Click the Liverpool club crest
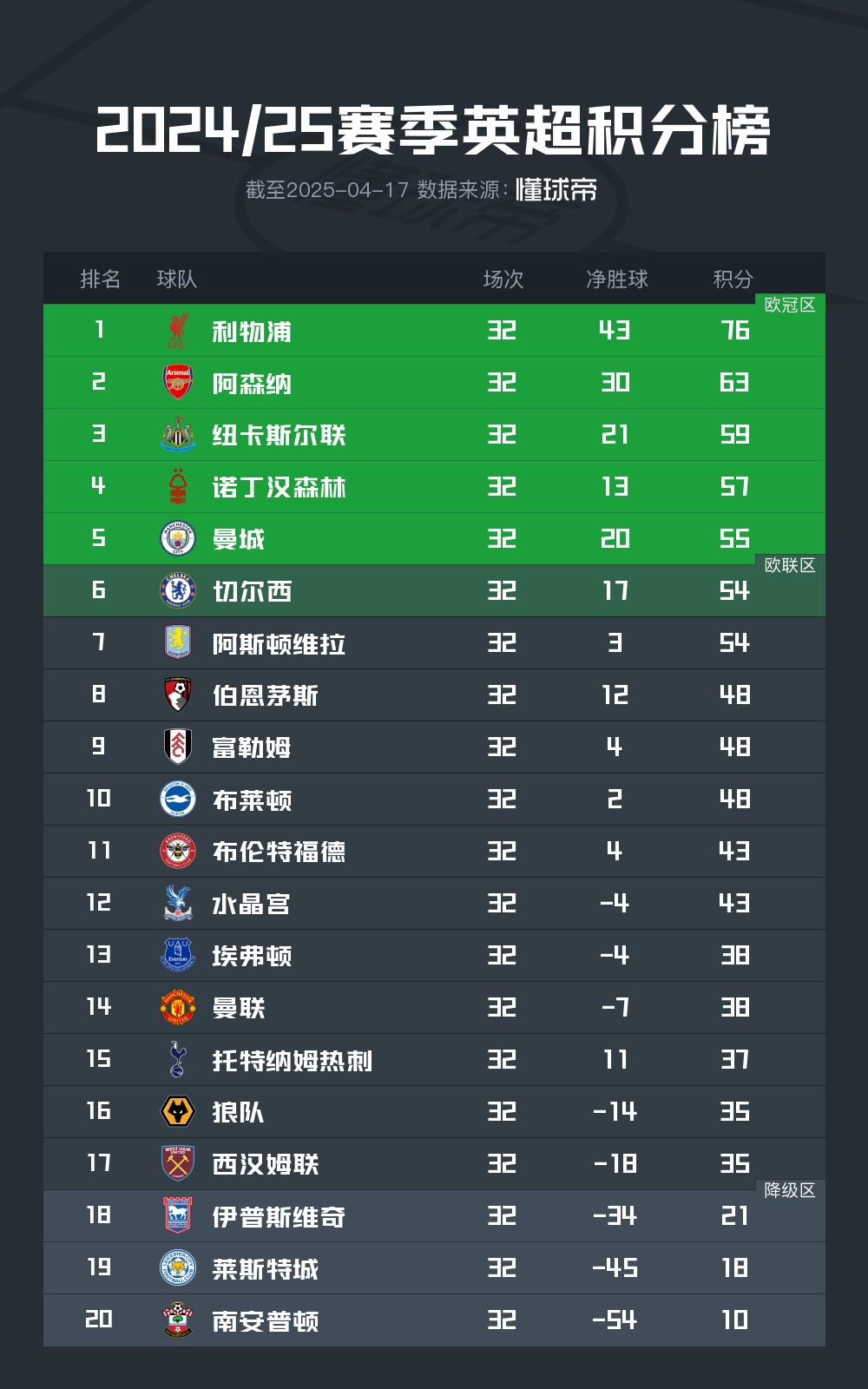The image size is (868, 1389). 178,331
